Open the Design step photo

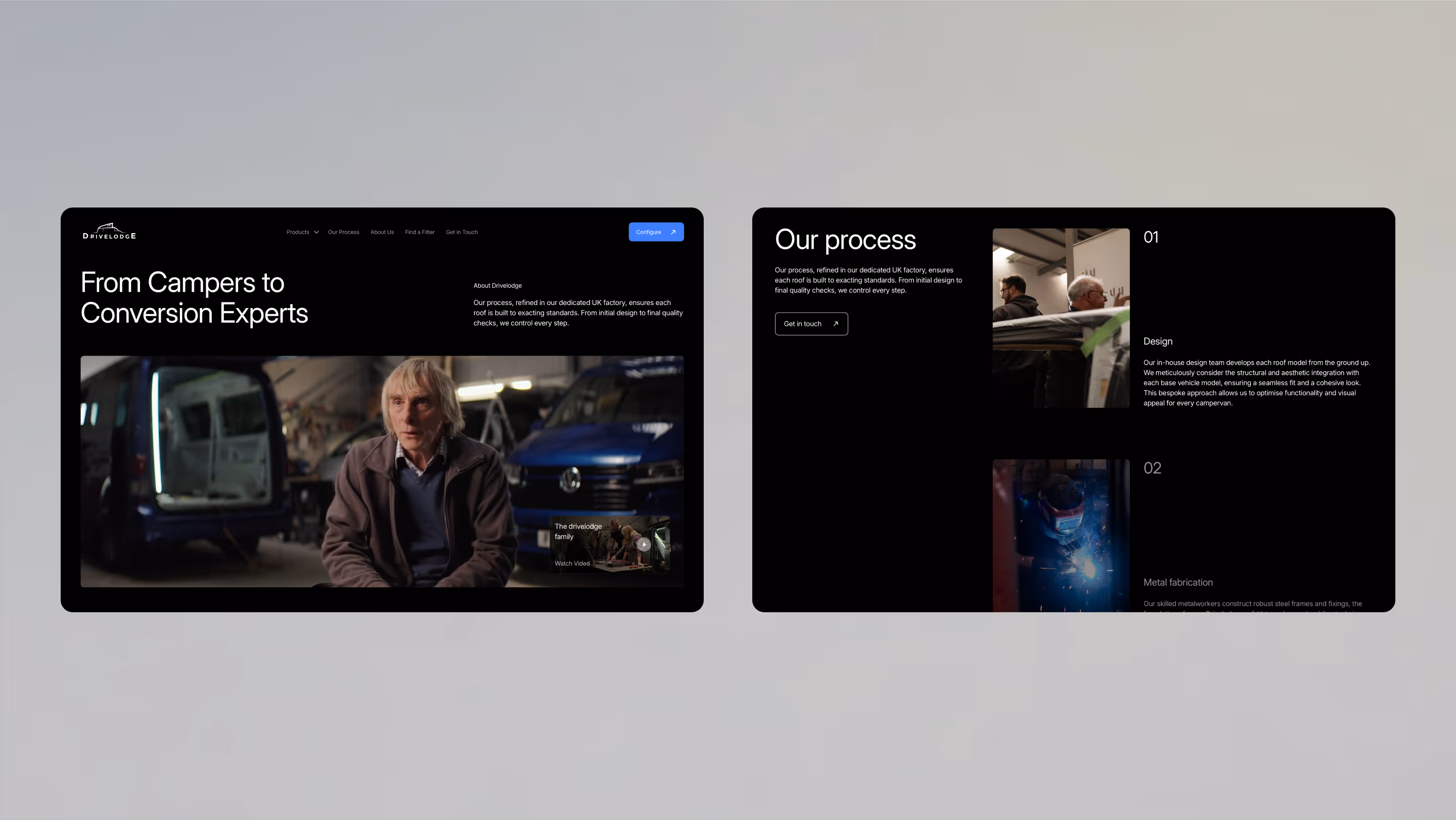click(1061, 318)
